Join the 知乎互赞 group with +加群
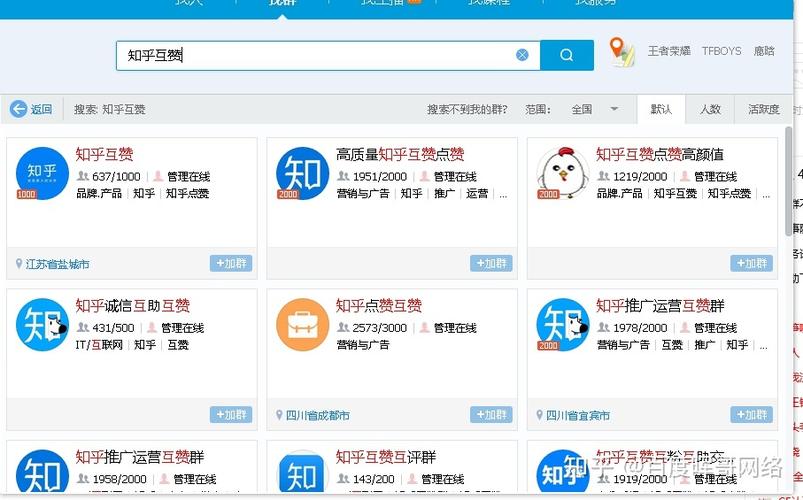Image resolution: width=803 pixels, height=500 pixels. [231, 263]
